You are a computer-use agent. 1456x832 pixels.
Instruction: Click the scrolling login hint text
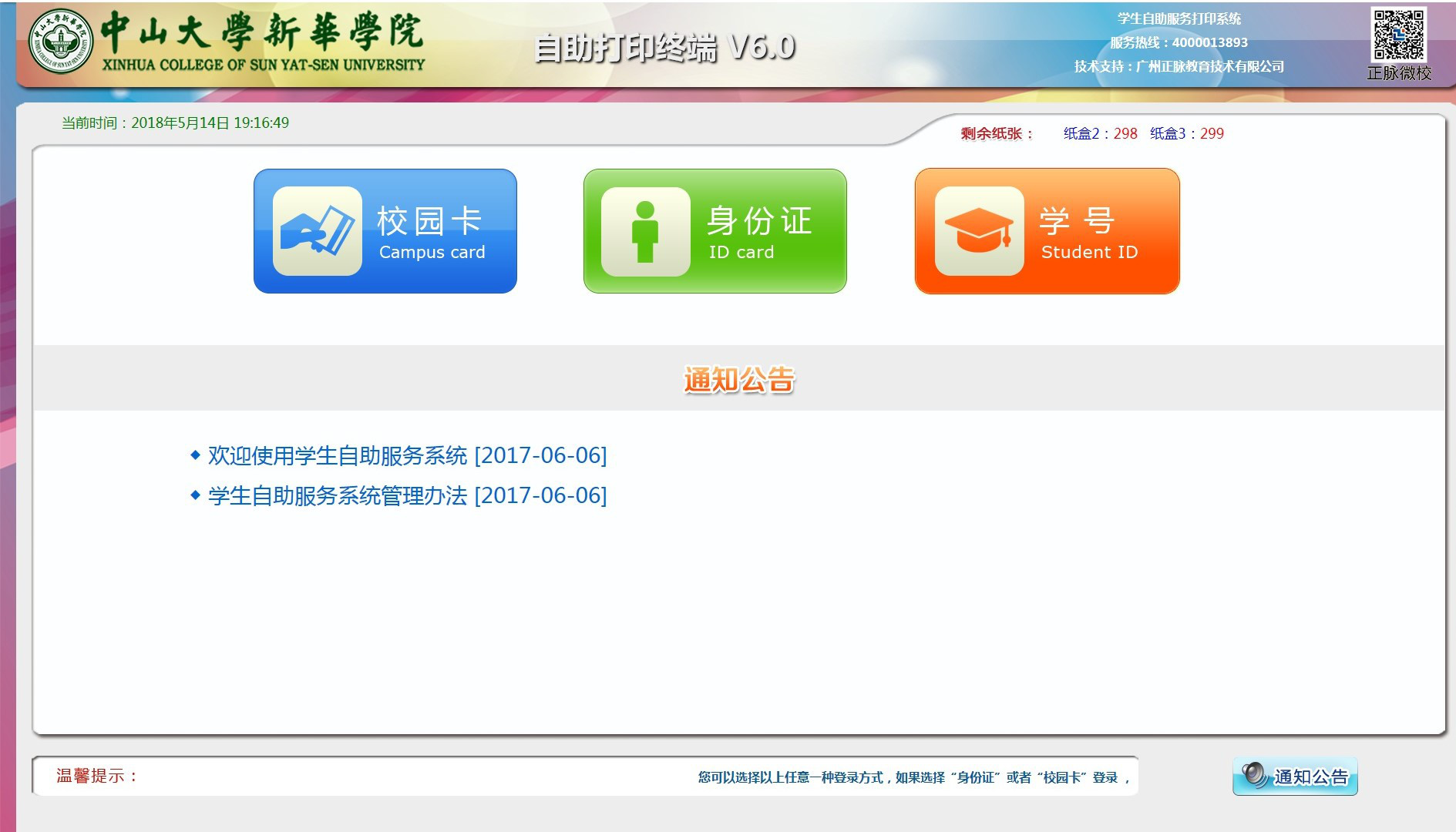coord(913,777)
